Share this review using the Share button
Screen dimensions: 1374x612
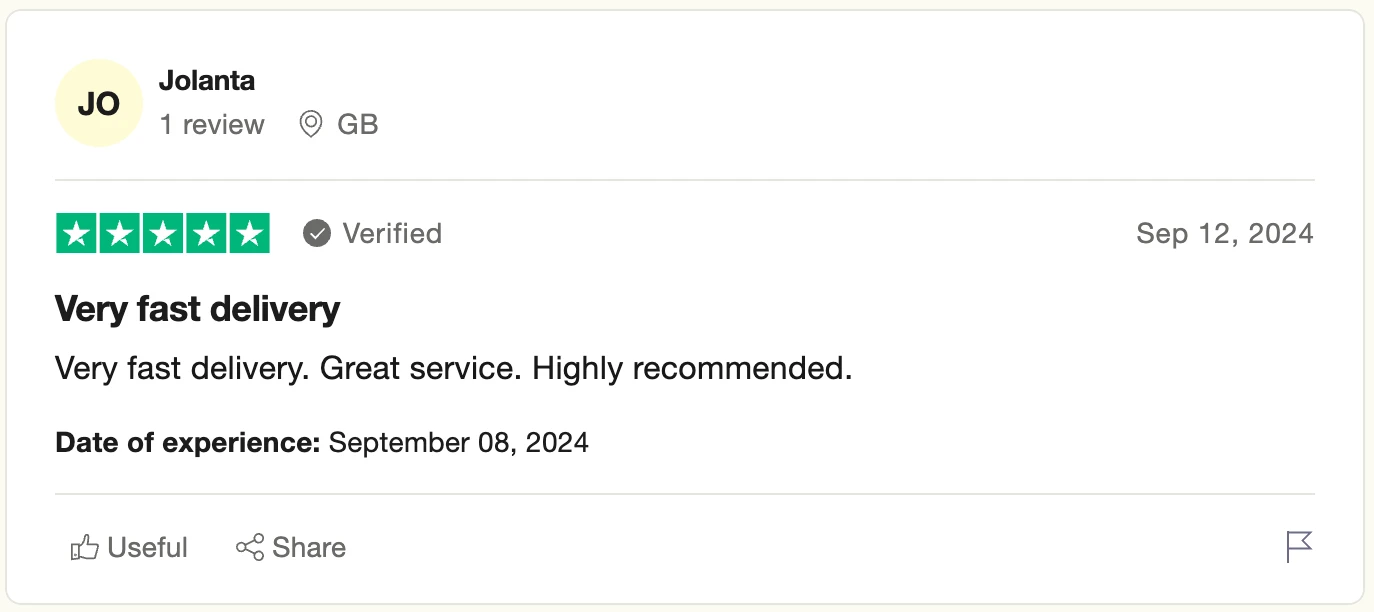coord(291,548)
